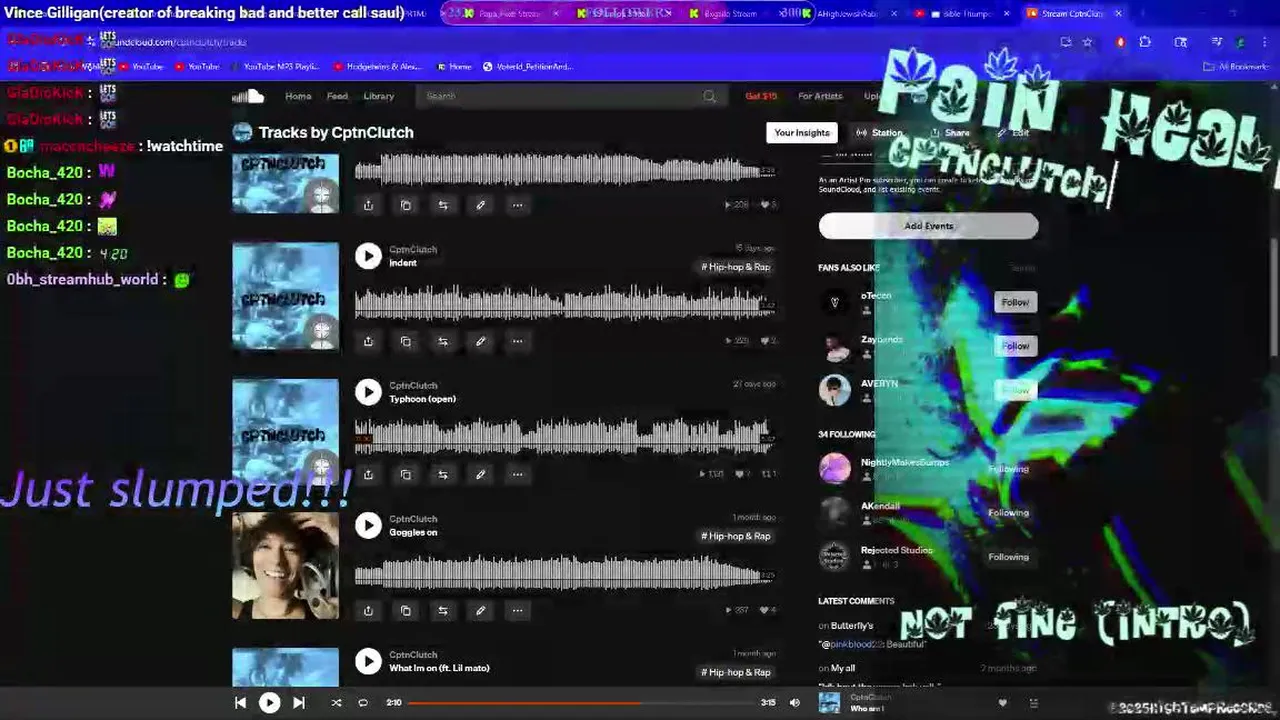Play the track "Typhoon (open)"
Image resolution: width=1280 pixels, height=720 pixels.
[x=368, y=392]
